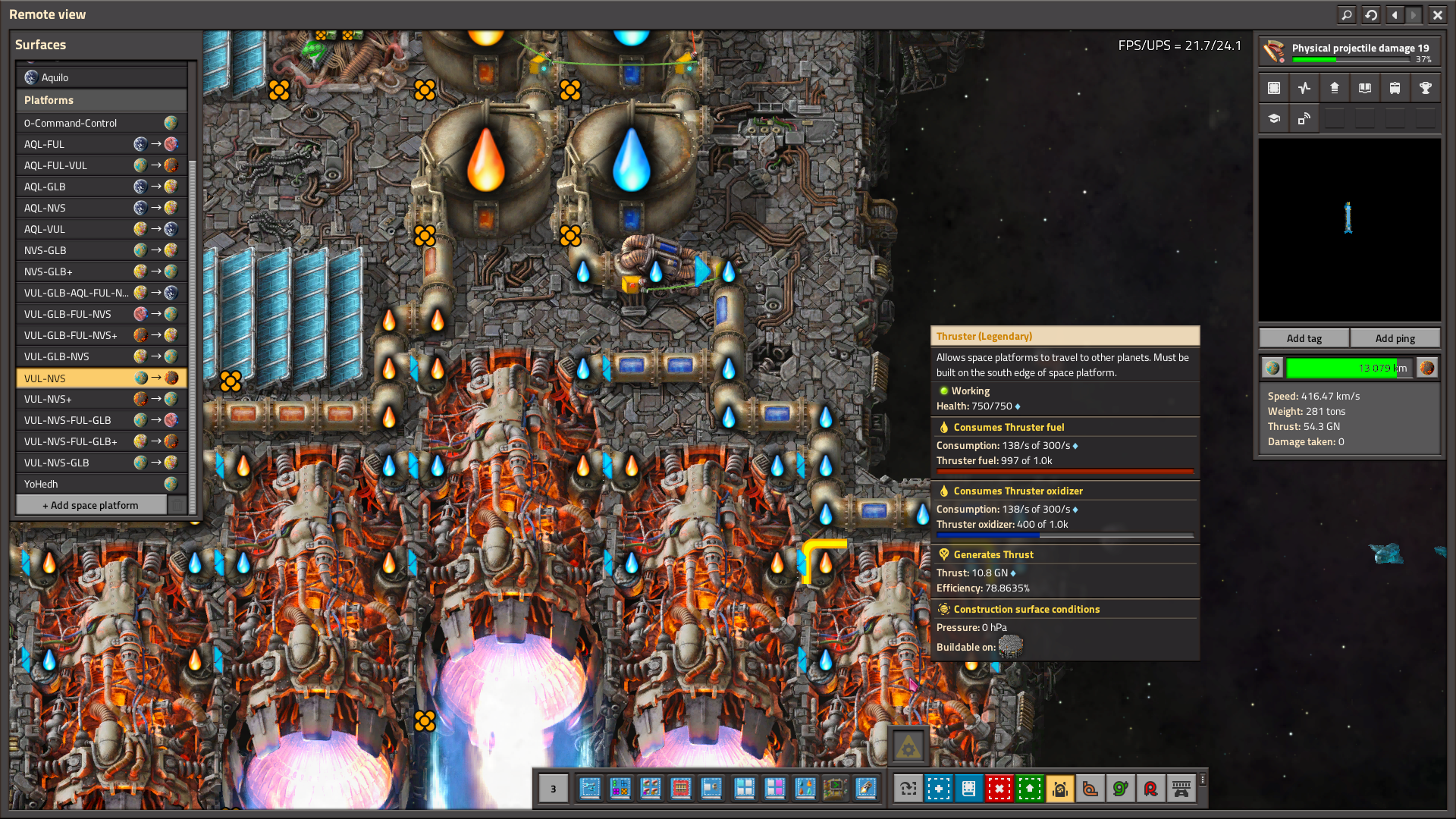
Task: Select the VUL-GLB-FUL-NVS+ platform
Action: [102, 335]
